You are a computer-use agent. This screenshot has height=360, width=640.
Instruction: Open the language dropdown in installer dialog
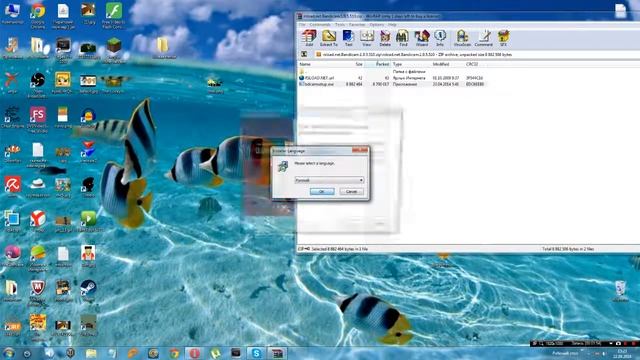tap(329, 180)
